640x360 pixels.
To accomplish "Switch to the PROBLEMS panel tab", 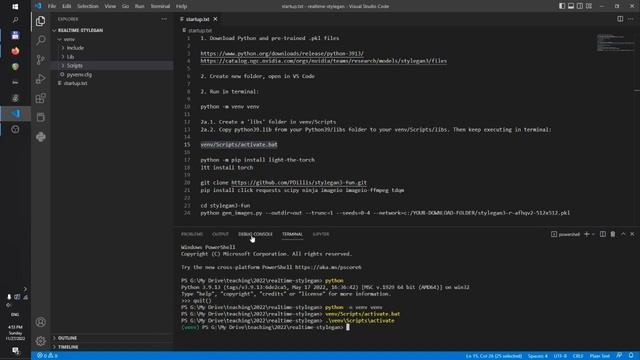I will [192, 234].
